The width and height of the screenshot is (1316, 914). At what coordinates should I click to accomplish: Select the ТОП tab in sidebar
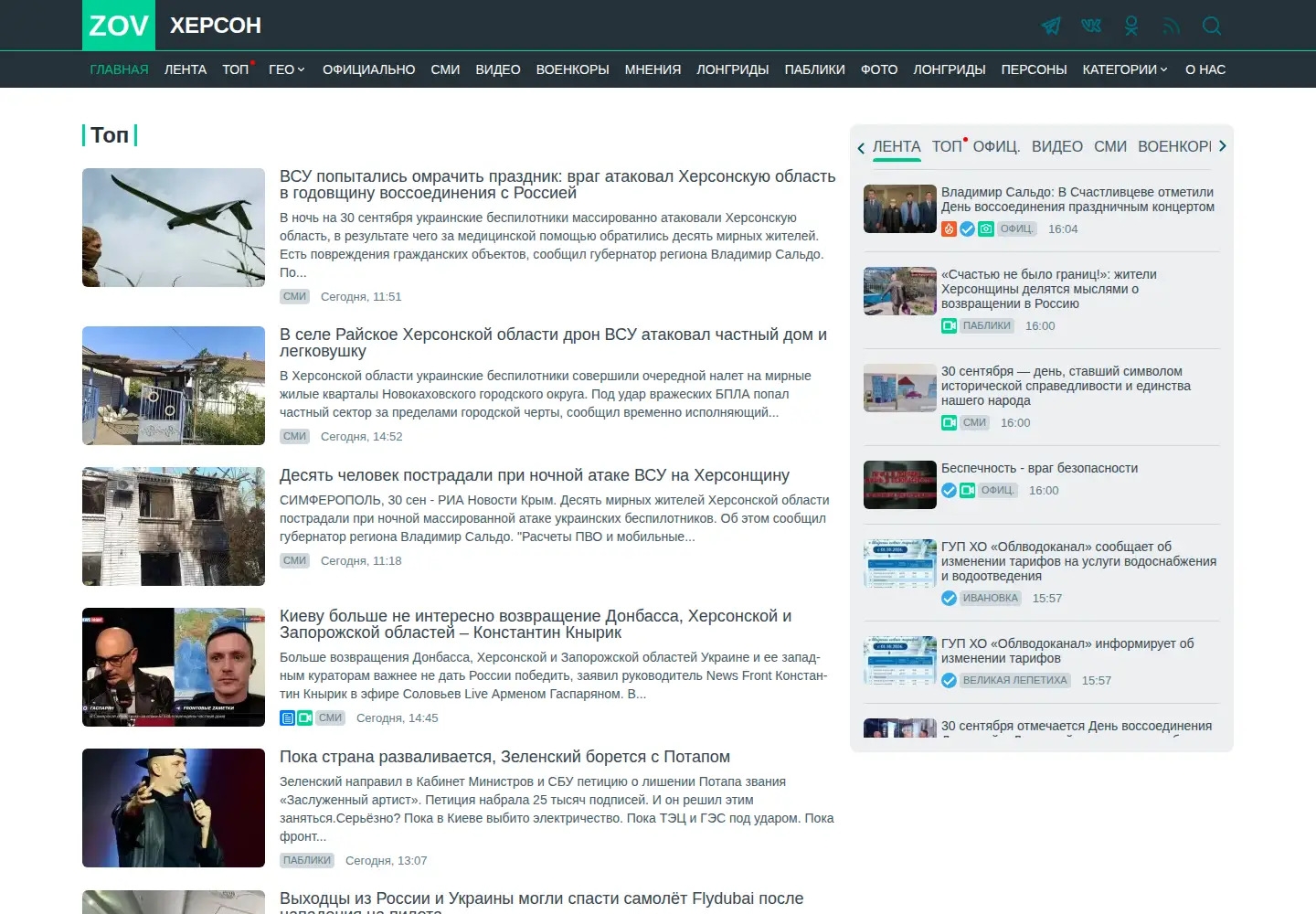[x=947, y=146]
